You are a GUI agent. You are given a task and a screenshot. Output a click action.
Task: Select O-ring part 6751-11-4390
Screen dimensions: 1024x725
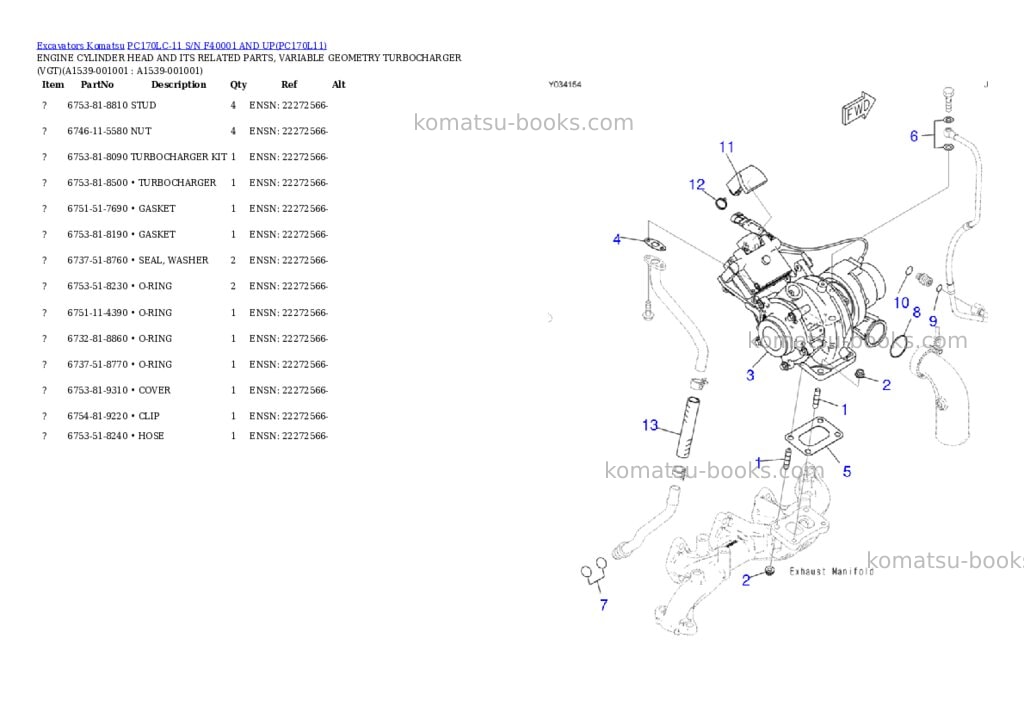click(x=120, y=313)
